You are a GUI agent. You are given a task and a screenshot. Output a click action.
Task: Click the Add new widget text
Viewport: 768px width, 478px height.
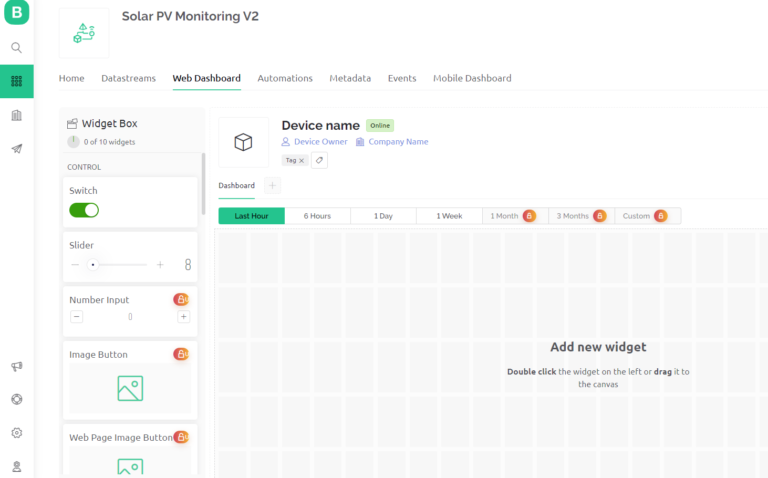(598, 347)
